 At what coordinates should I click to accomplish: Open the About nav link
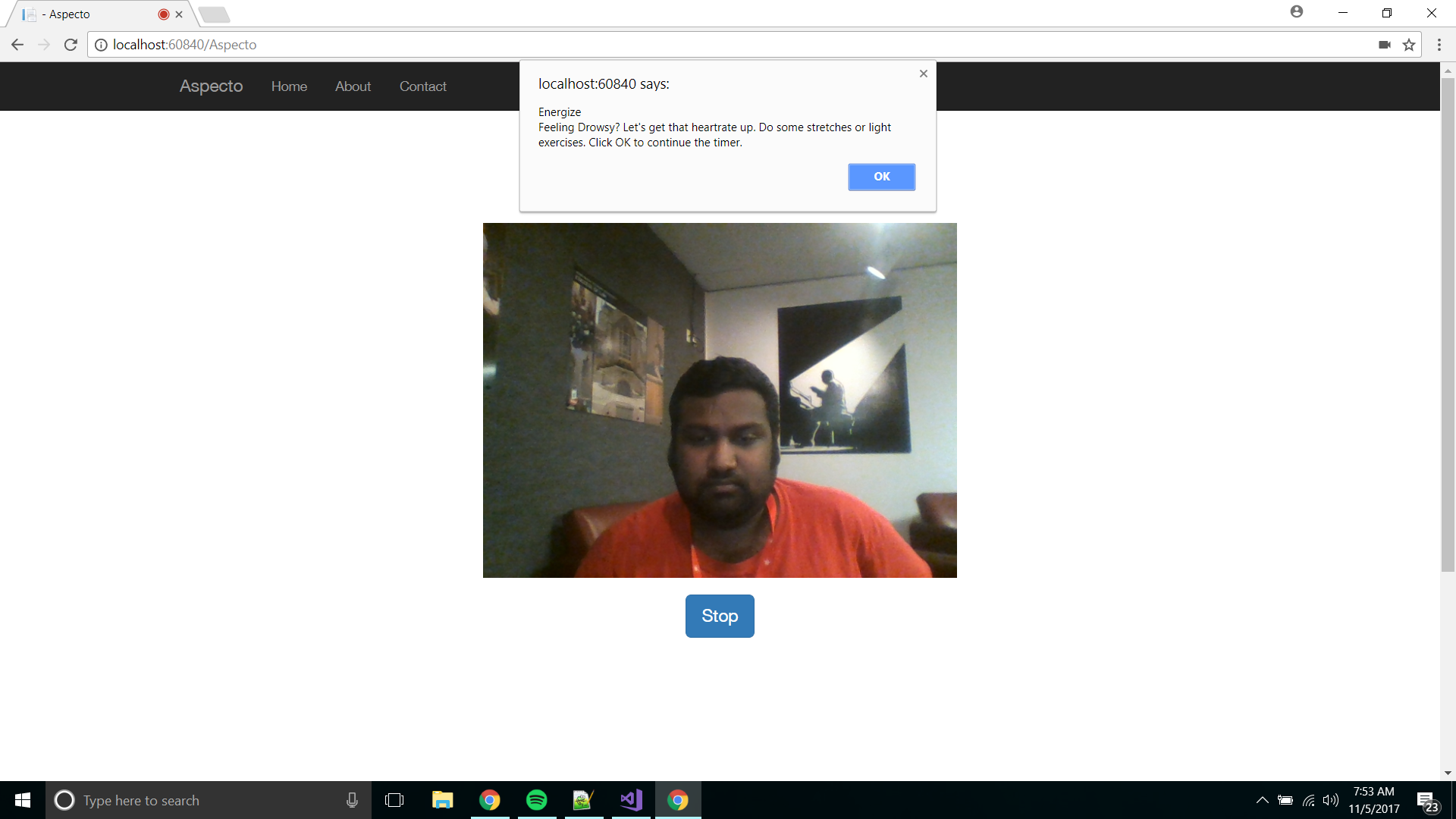353,86
